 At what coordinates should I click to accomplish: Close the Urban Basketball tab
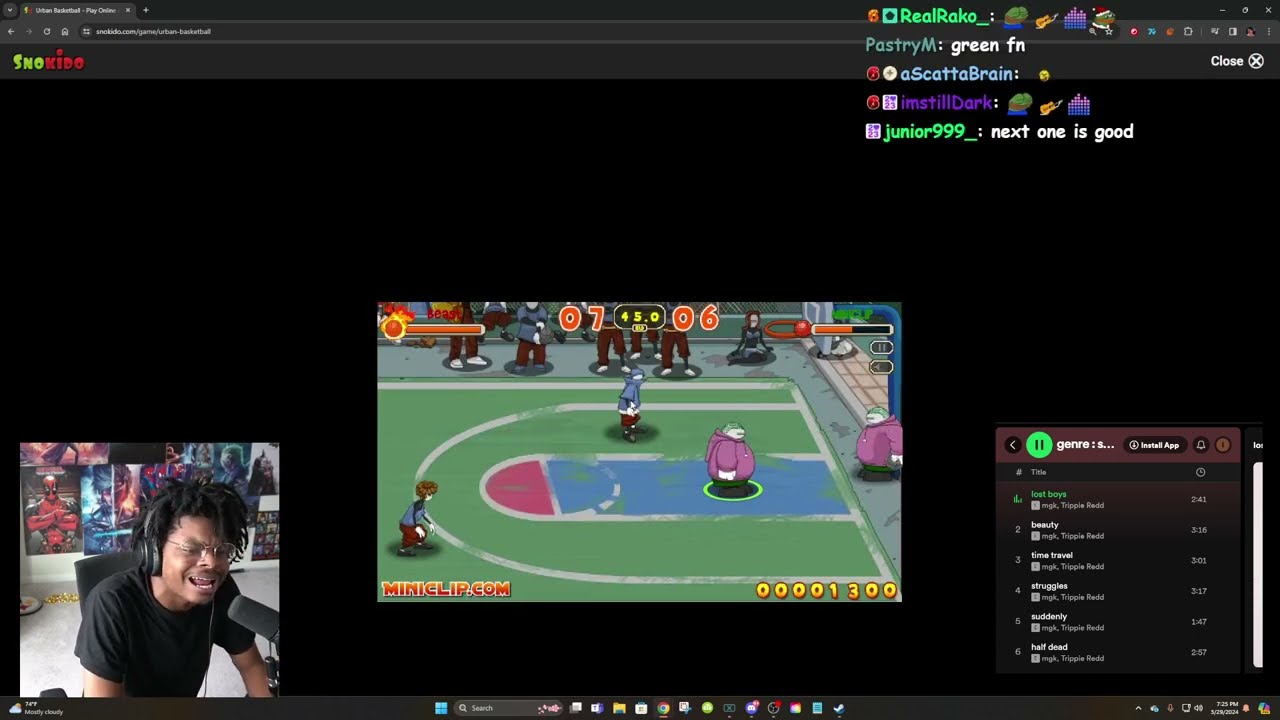coord(128,10)
